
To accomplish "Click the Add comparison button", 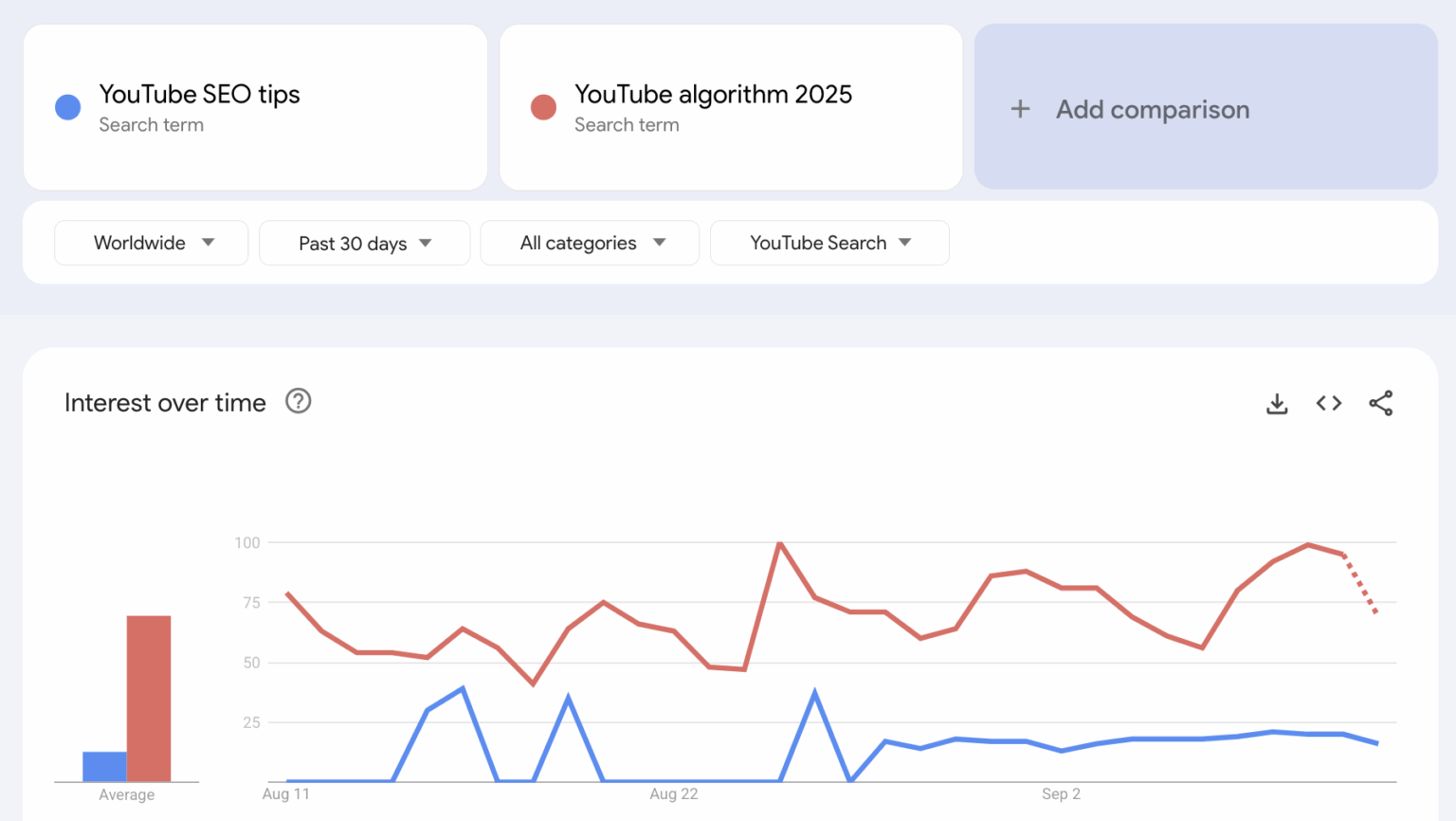I will coord(1153,110).
